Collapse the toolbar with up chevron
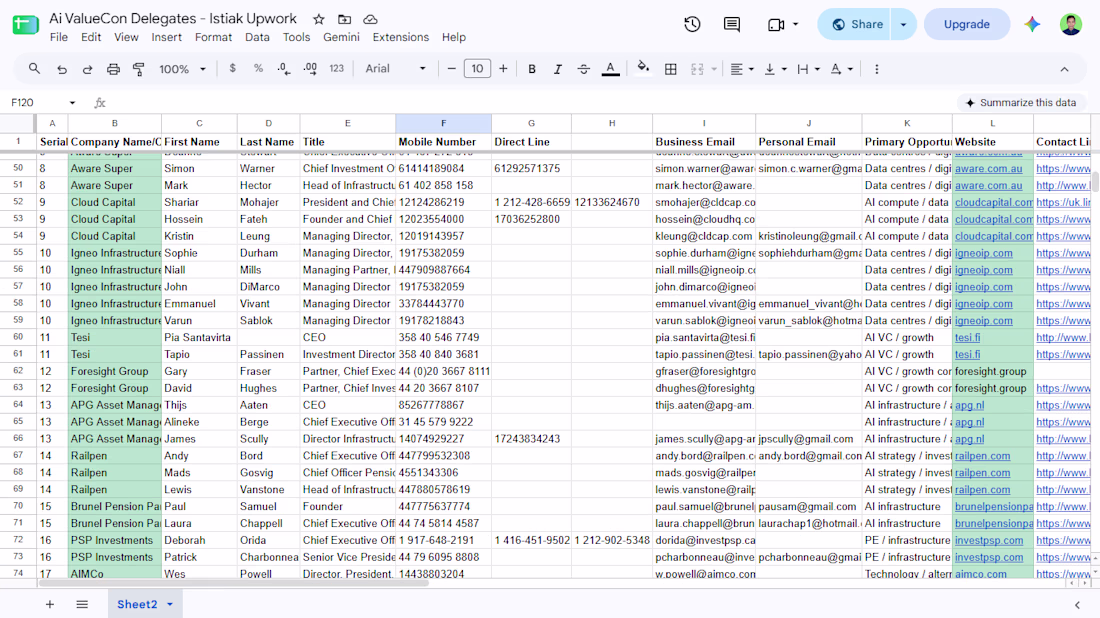1100x618 pixels. [1064, 69]
